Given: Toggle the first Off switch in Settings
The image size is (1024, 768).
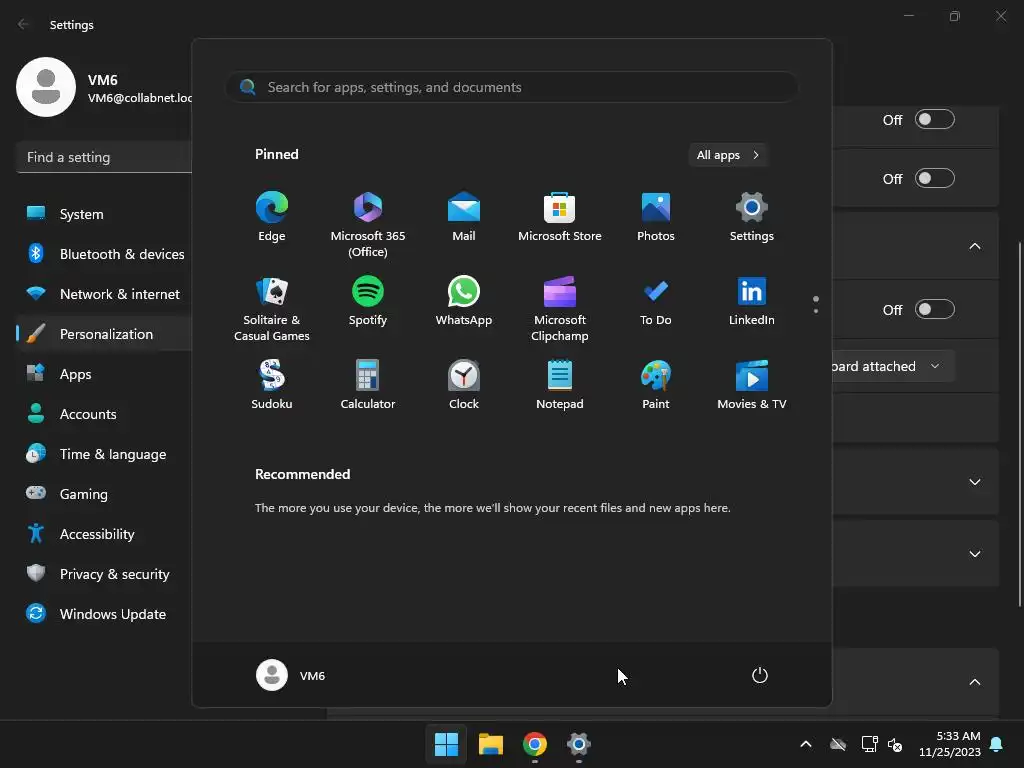Looking at the screenshot, I should point(935,120).
